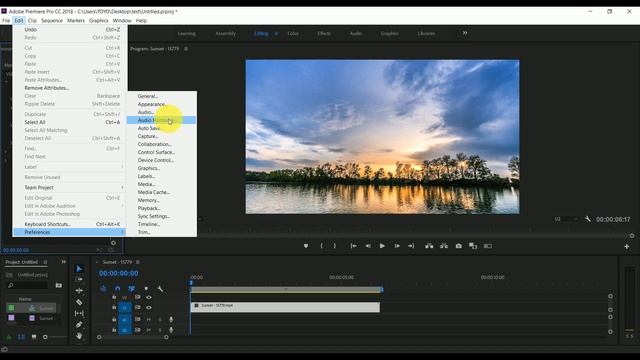Click the Extract button
The width and height of the screenshot is (640, 360).
444,246
